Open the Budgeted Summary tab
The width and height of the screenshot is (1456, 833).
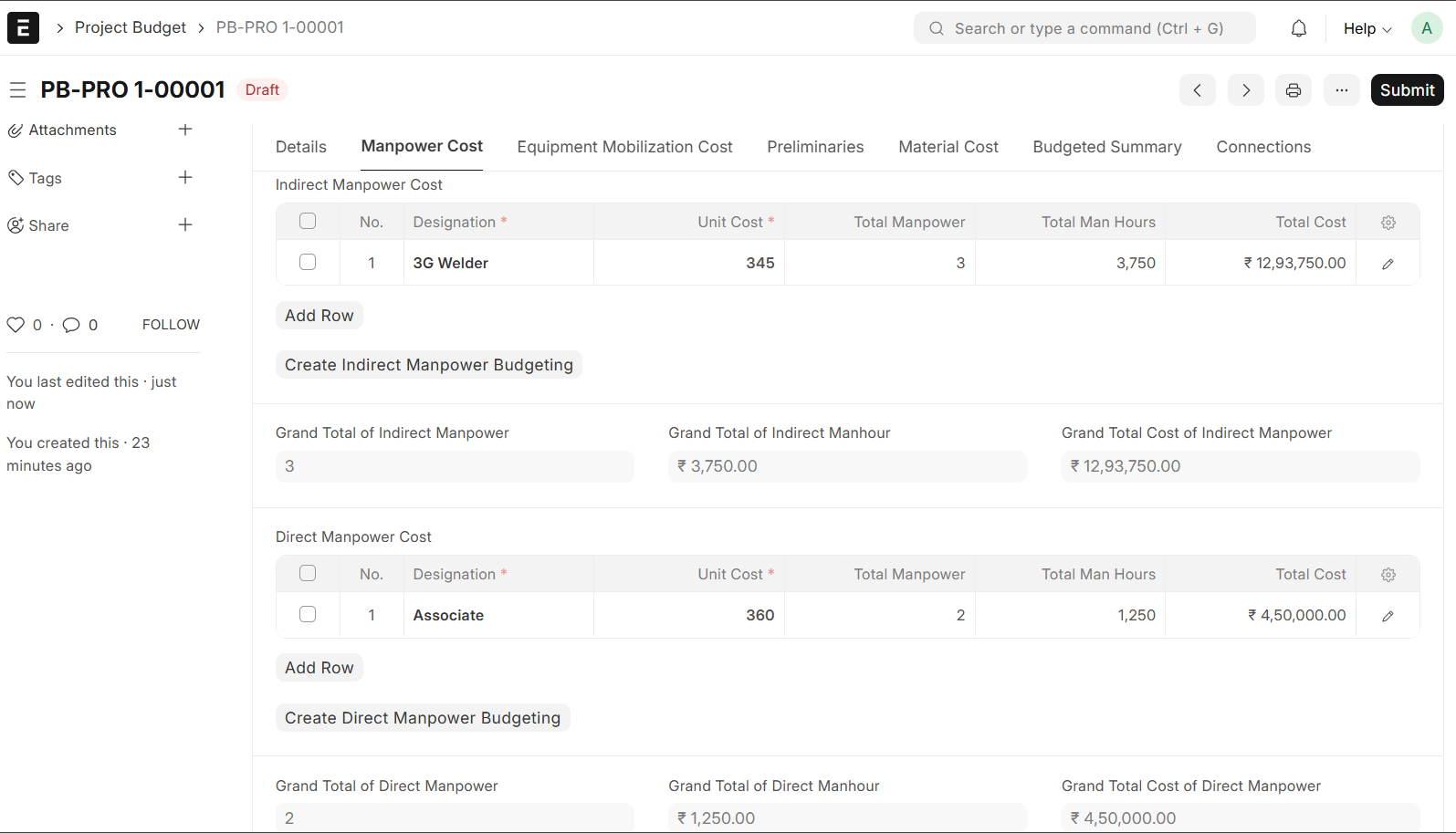click(1106, 147)
